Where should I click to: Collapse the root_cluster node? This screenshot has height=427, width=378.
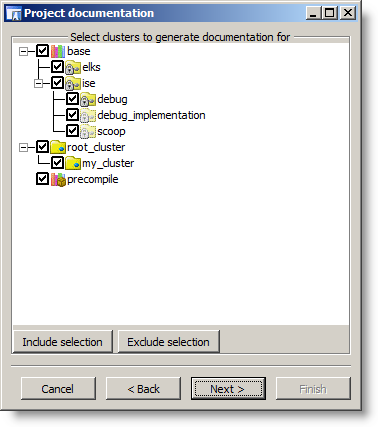tap(23, 147)
